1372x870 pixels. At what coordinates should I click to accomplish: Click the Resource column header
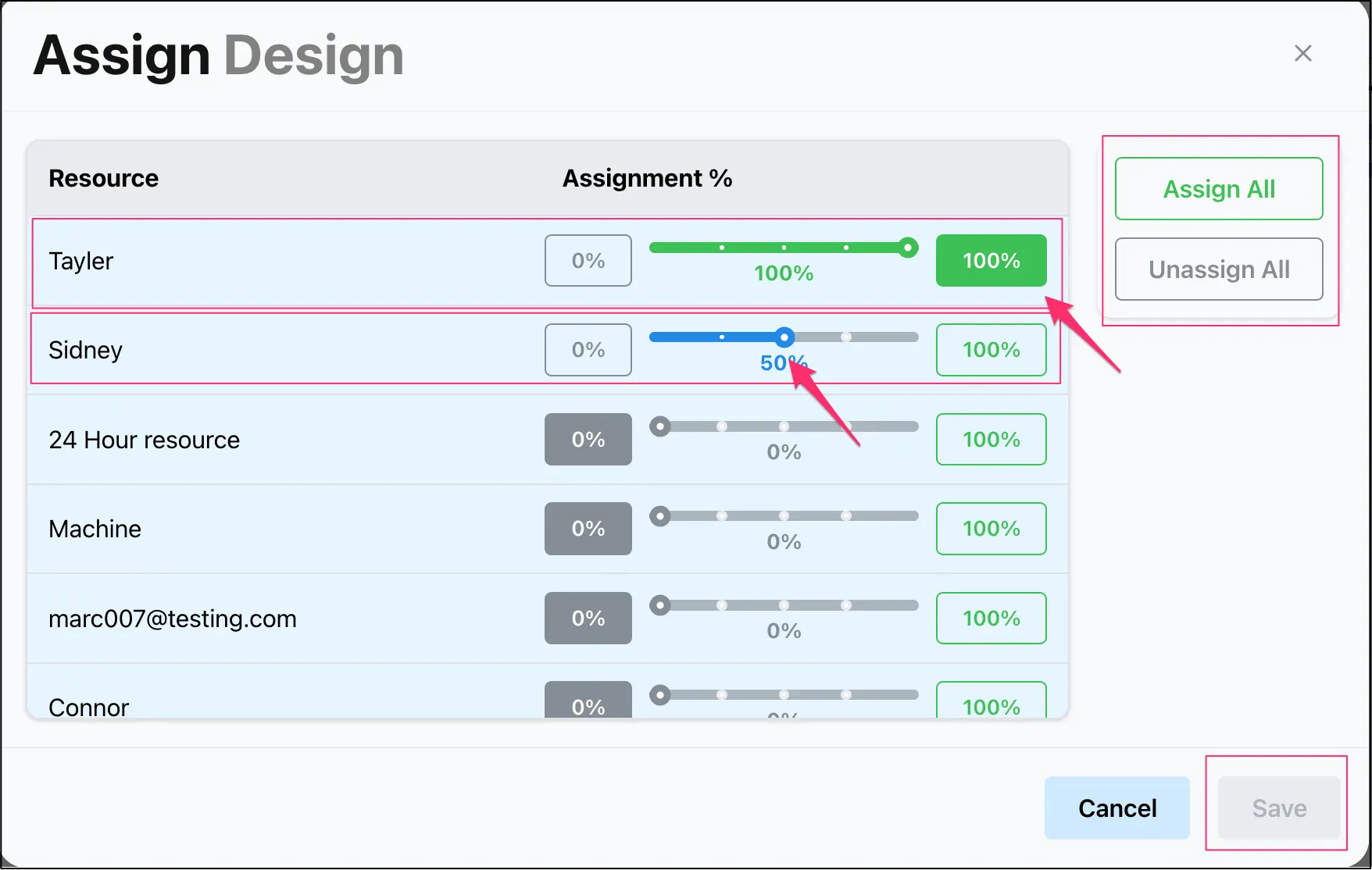103,178
